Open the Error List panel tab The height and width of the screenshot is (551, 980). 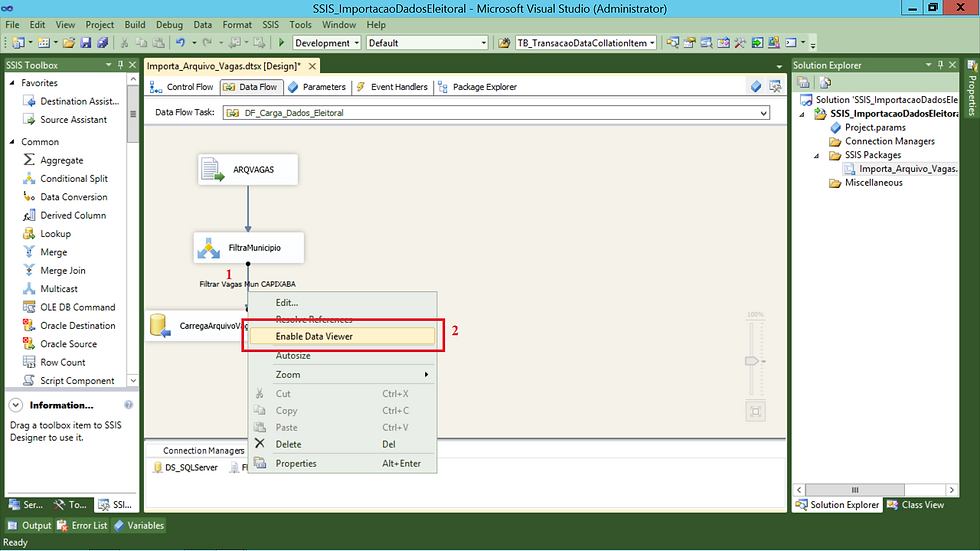[82, 525]
